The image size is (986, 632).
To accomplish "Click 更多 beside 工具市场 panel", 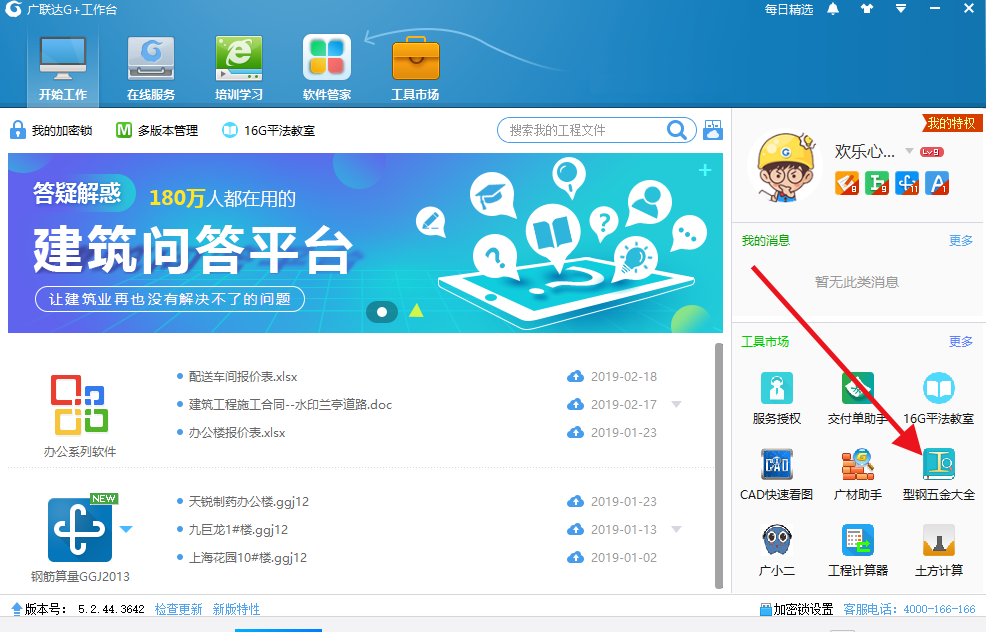I will coord(961,341).
